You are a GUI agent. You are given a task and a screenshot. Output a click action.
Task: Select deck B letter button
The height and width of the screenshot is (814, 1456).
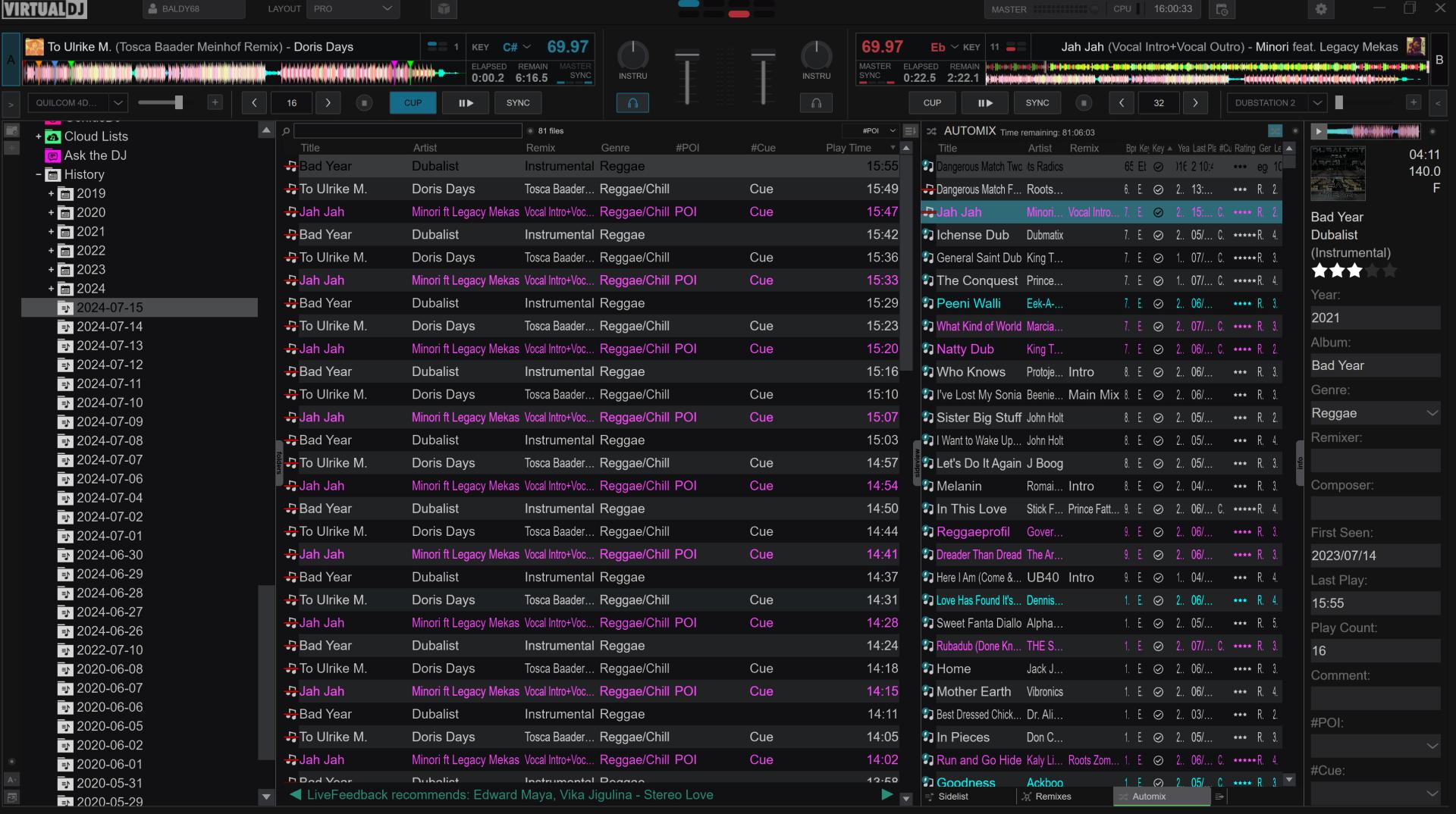click(x=1439, y=60)
